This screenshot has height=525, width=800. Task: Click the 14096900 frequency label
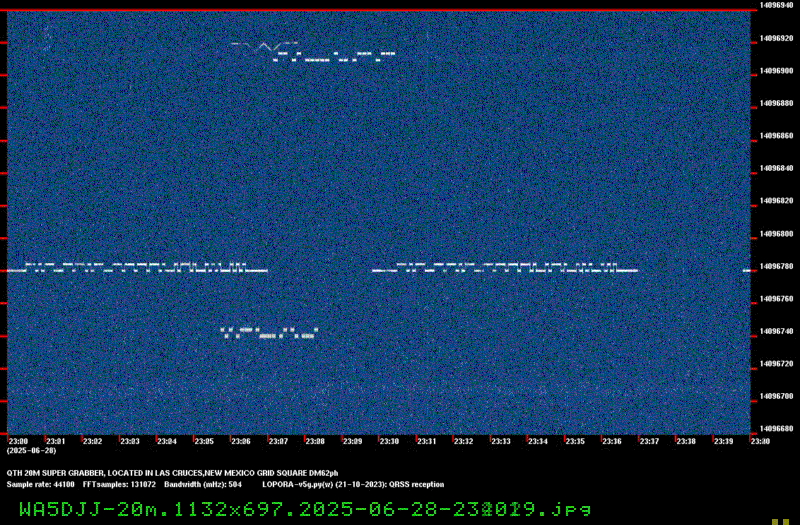point(777,70)
